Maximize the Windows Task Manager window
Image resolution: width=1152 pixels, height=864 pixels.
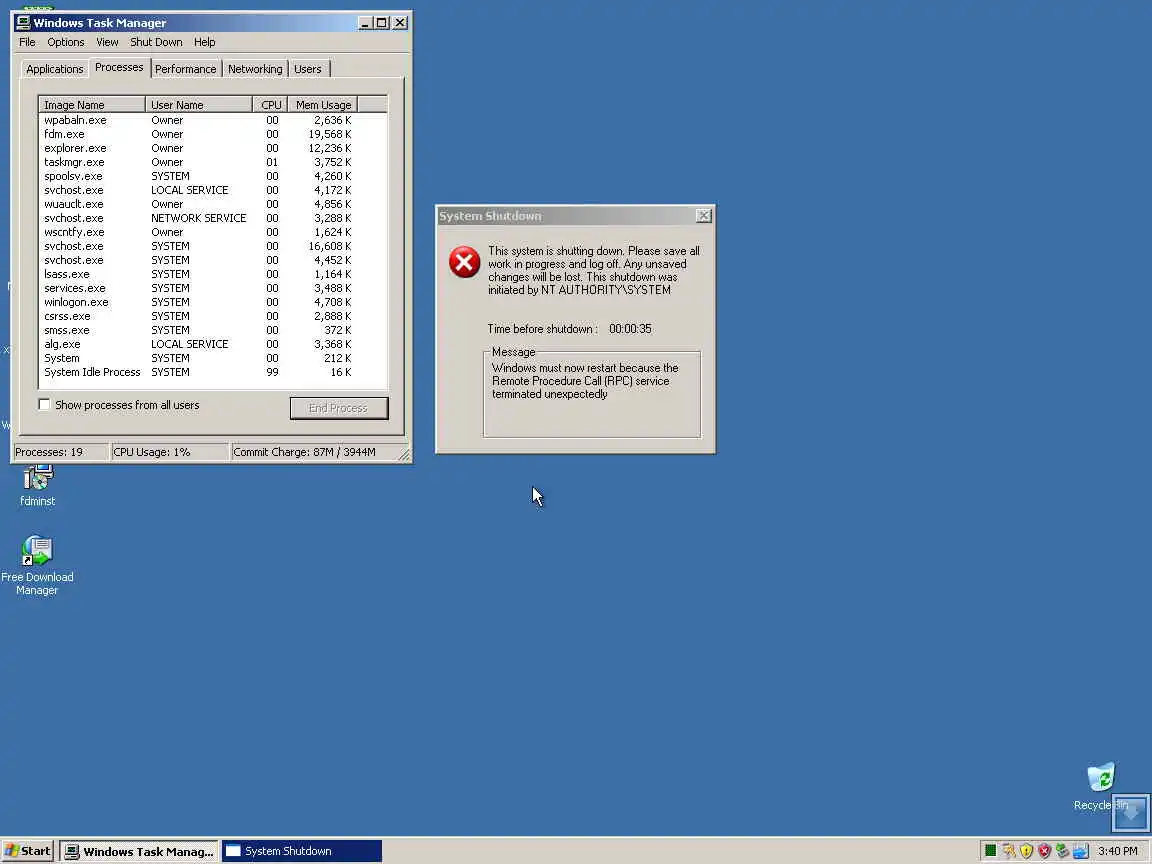[x=381, y=23]
